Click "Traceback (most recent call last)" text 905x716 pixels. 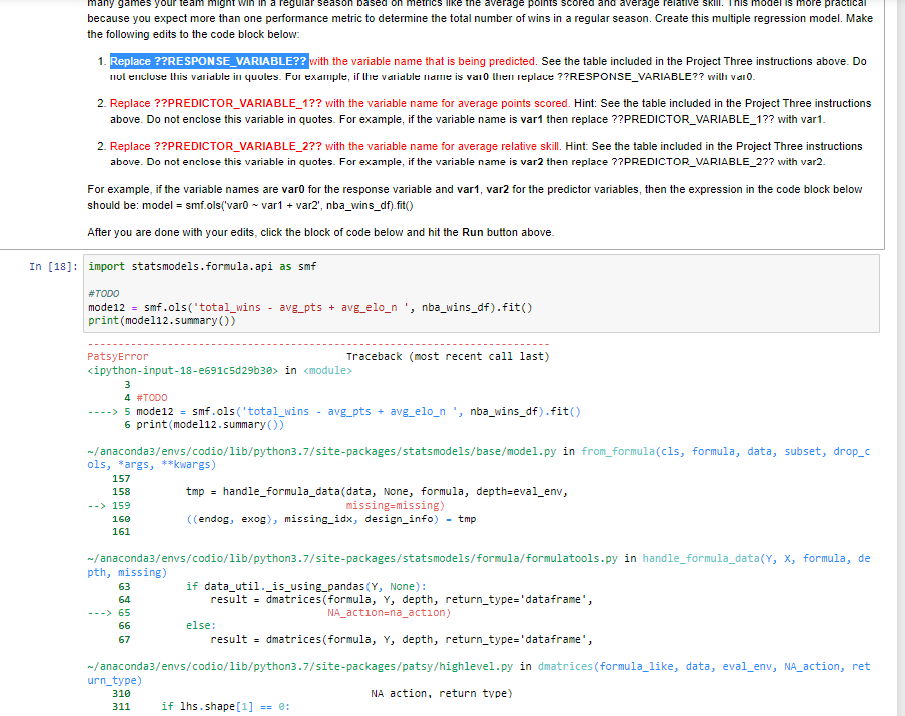point(447,357)
